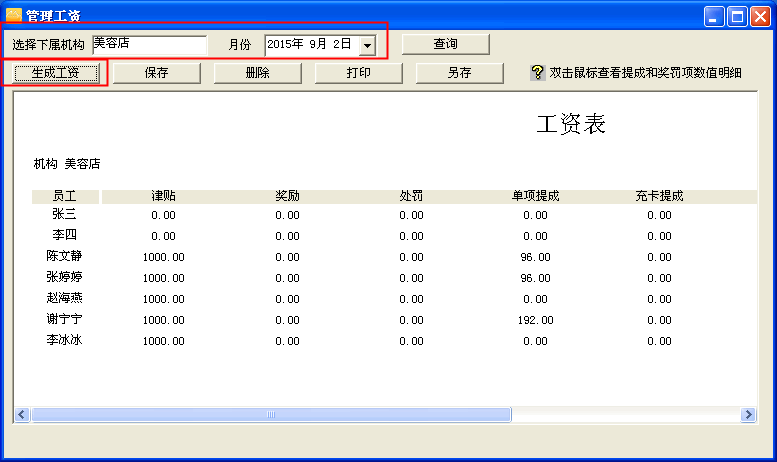Click 陈文静's 津贴 value 1000.00
Viewport: 777px width, 462px height.
pyautogui.click(x=164, y=257)
